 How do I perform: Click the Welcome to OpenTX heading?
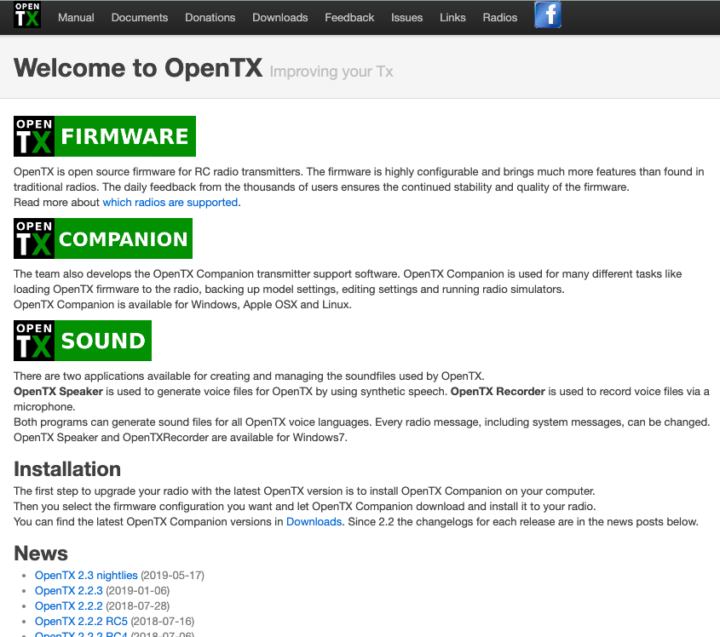pos(138,69)
